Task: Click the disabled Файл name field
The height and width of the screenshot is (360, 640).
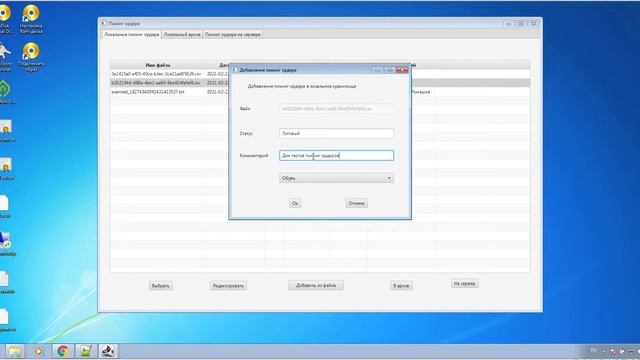Action: click(336, 109)
